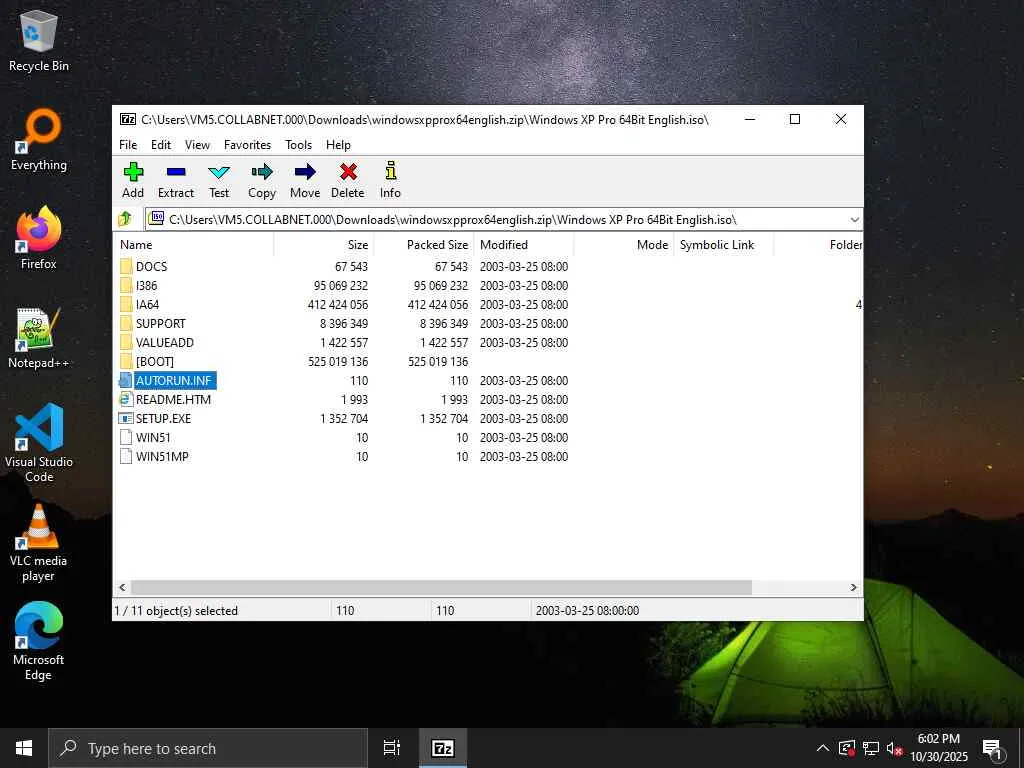Click the Extract toolbar icon

point(176,172)
